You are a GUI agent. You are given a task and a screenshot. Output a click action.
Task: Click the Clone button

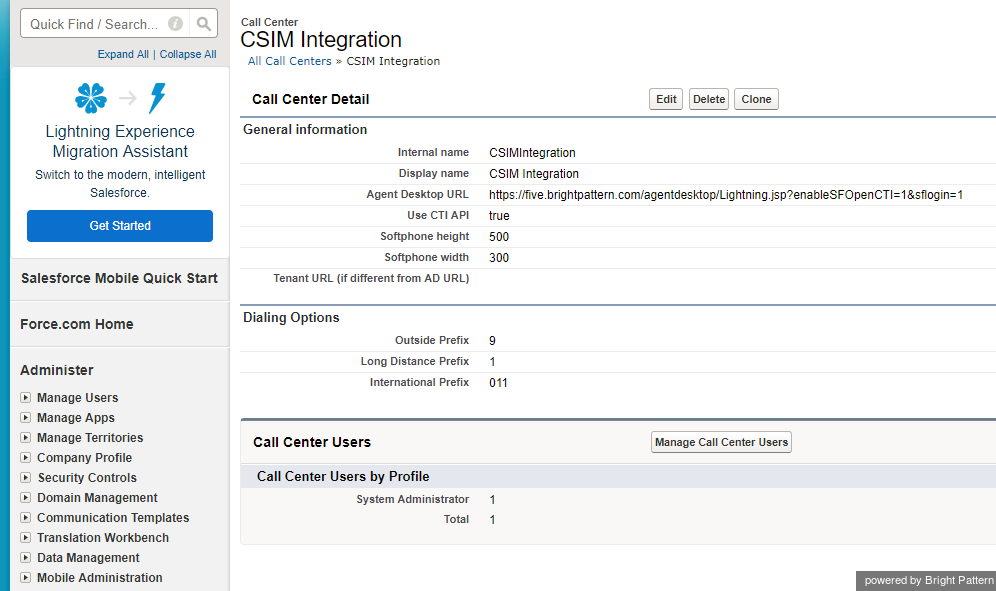[x=756, y=99]
